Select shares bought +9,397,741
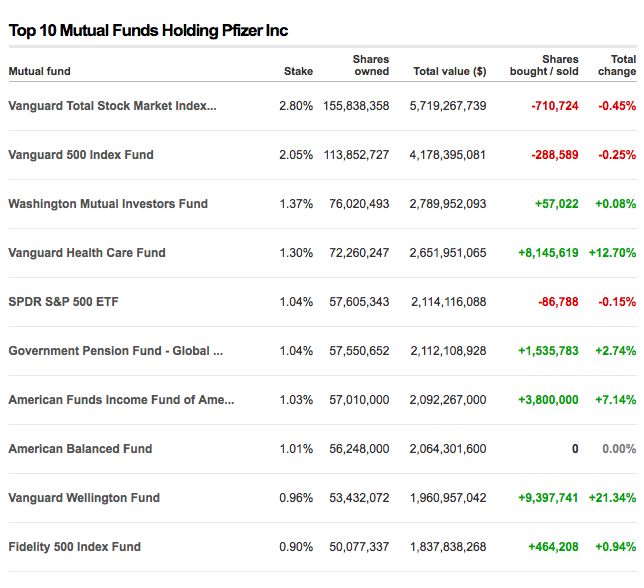 point(548,498)
